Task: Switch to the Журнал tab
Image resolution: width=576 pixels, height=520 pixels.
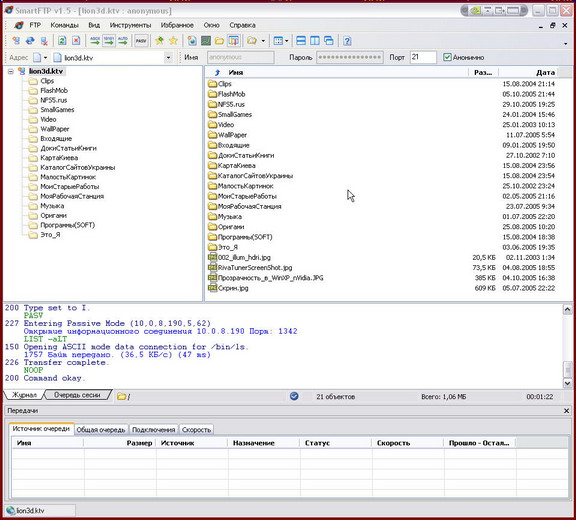Action: click(x=24, y=395)
